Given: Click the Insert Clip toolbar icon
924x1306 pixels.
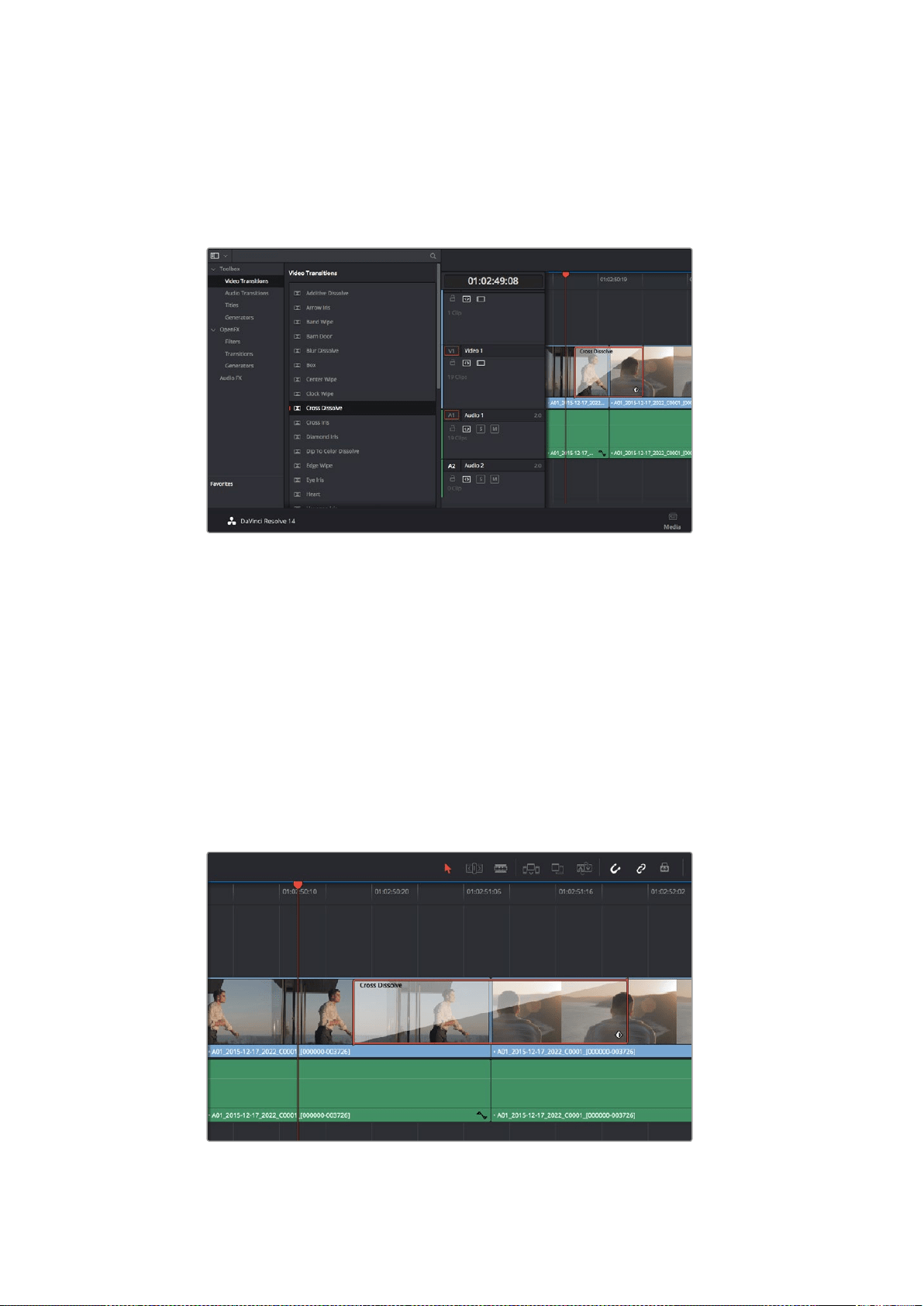Looking at the screenshot, I should 531,868.
